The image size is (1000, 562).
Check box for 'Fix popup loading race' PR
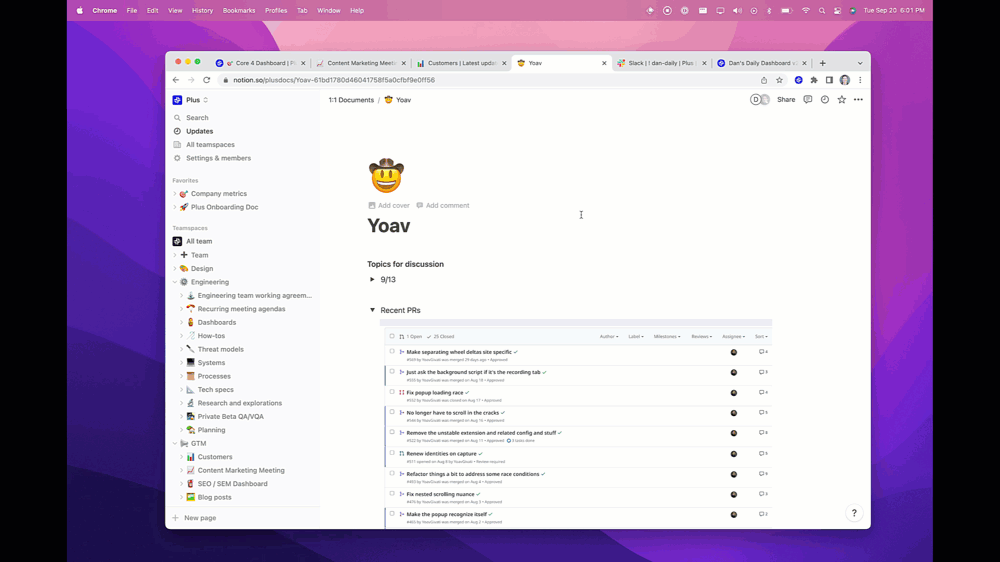[392, 392]
